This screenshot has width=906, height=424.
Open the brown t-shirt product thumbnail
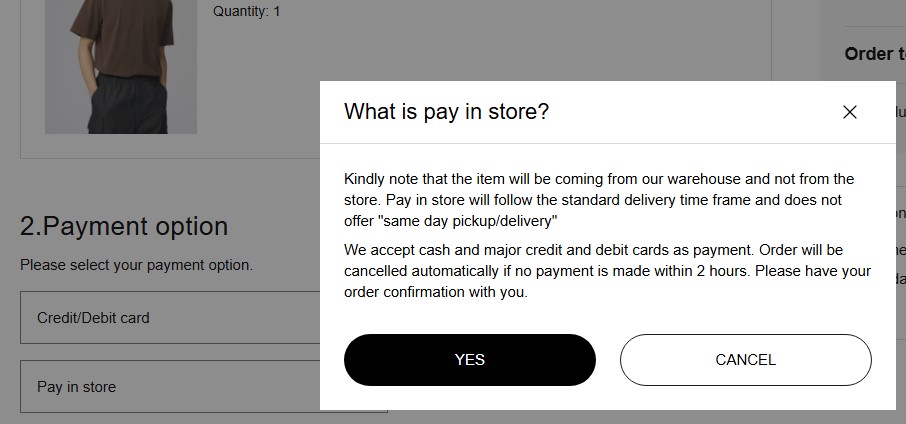click(x=121, y=66)
